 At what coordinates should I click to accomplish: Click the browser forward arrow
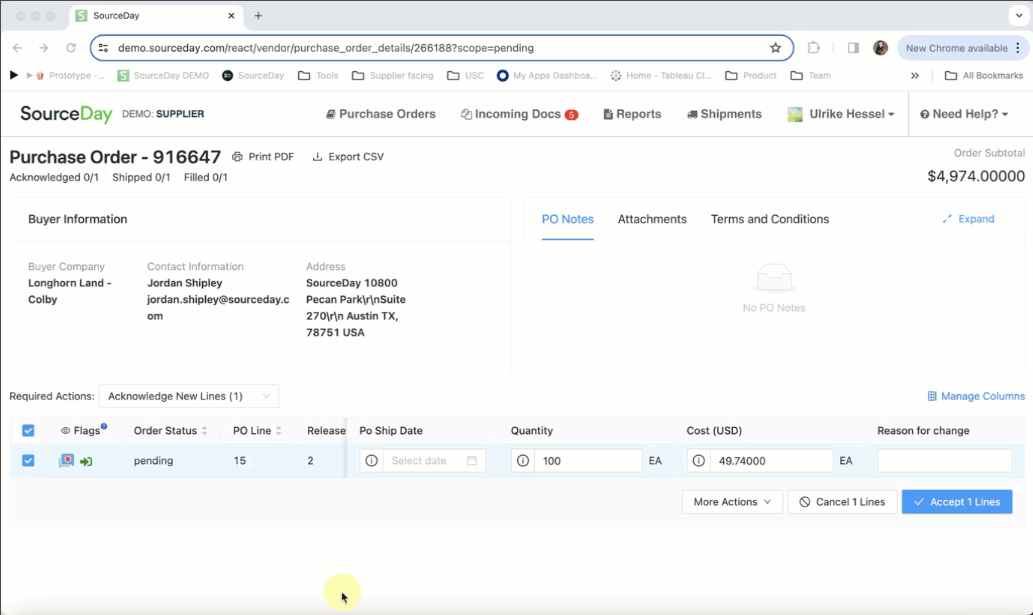[43, 48]
